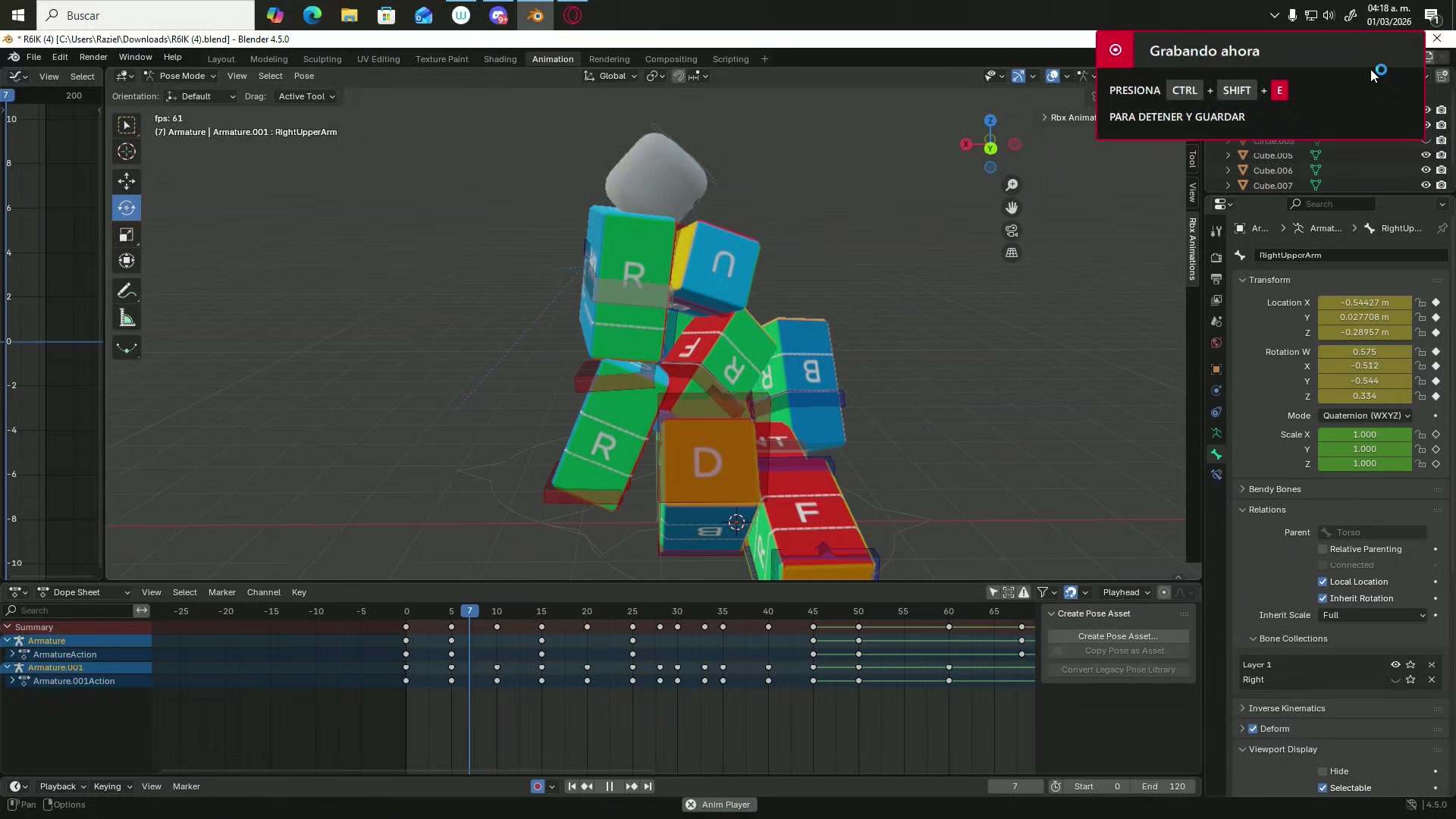Uncheck the Inherit Rotation checkbox
The height and width of the screenshot is (819, 1456).
pyautogui.click(x=1323, y=598)
